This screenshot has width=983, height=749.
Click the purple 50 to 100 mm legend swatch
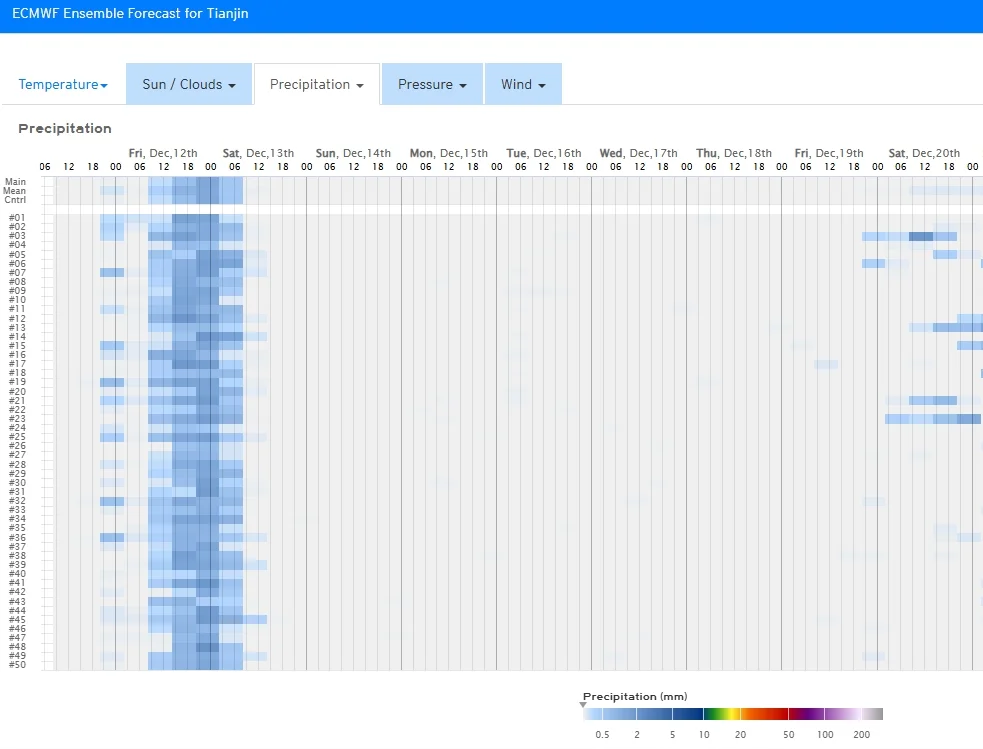(x=806, y=714)
